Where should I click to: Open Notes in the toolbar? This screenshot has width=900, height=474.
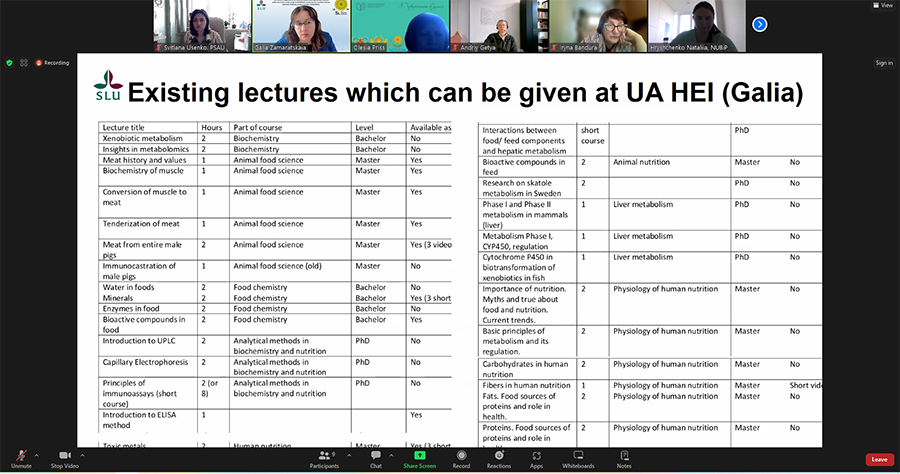(x=624, y=459)
